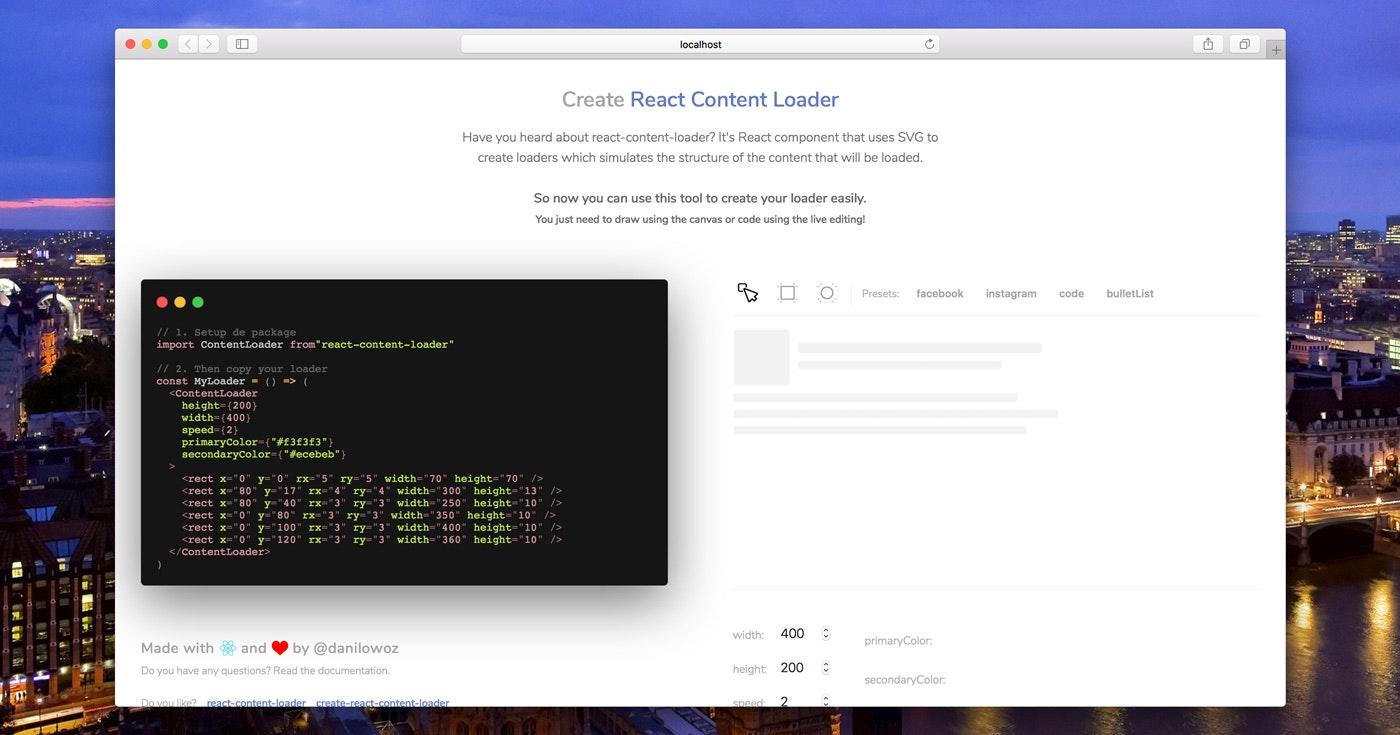
Task: Select the rectangle drawing tool
Action: 787,293
